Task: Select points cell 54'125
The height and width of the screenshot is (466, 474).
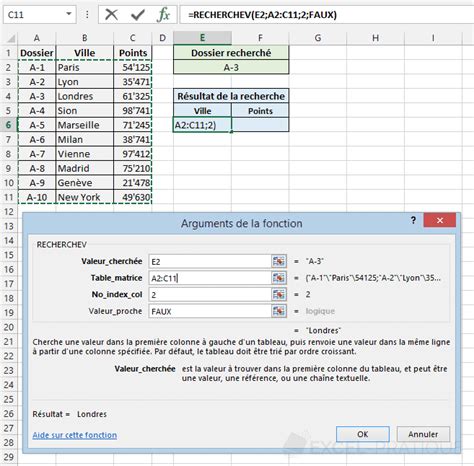Action: [133, 67]
